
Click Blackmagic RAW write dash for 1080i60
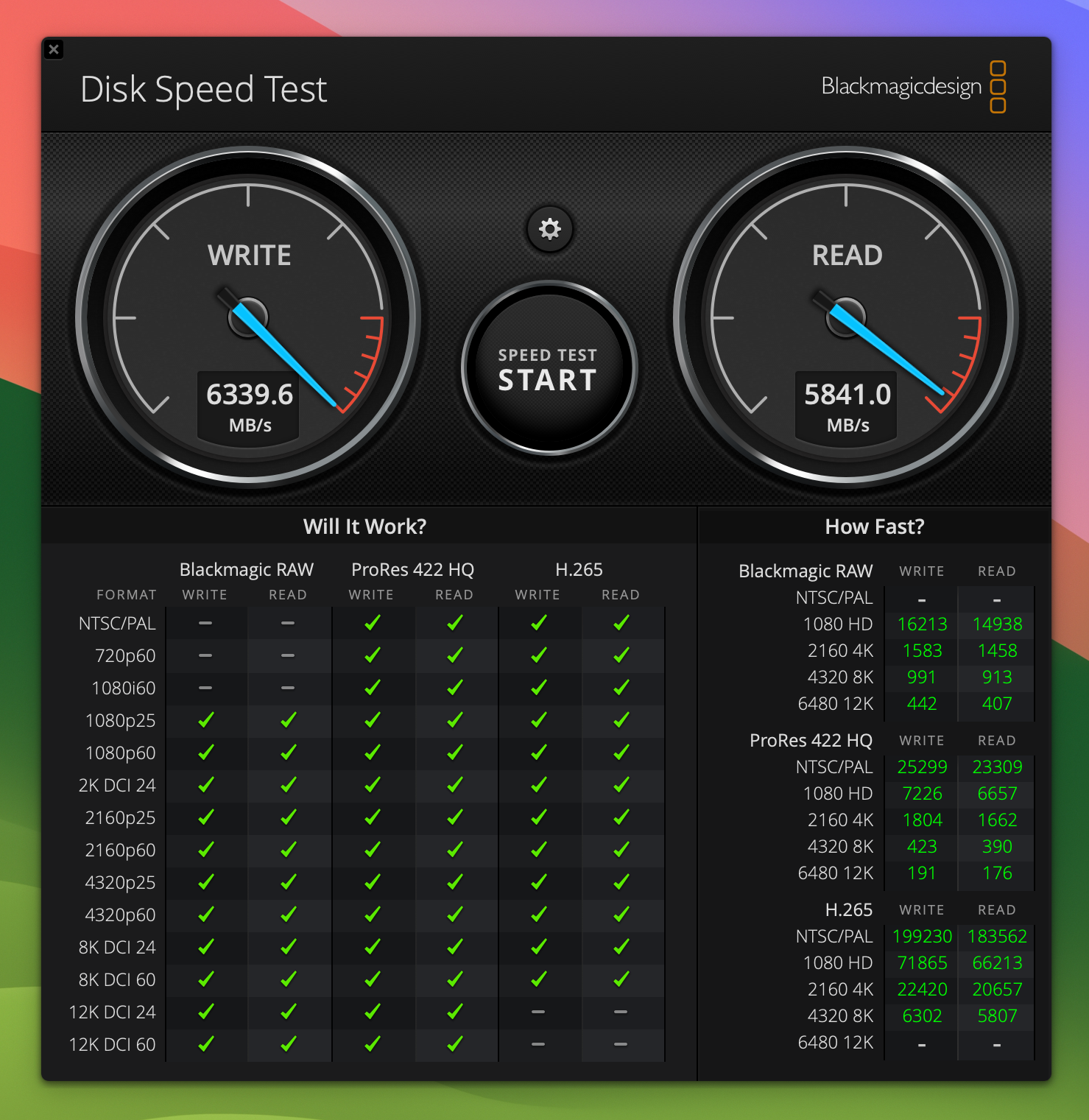click(205, 688)
